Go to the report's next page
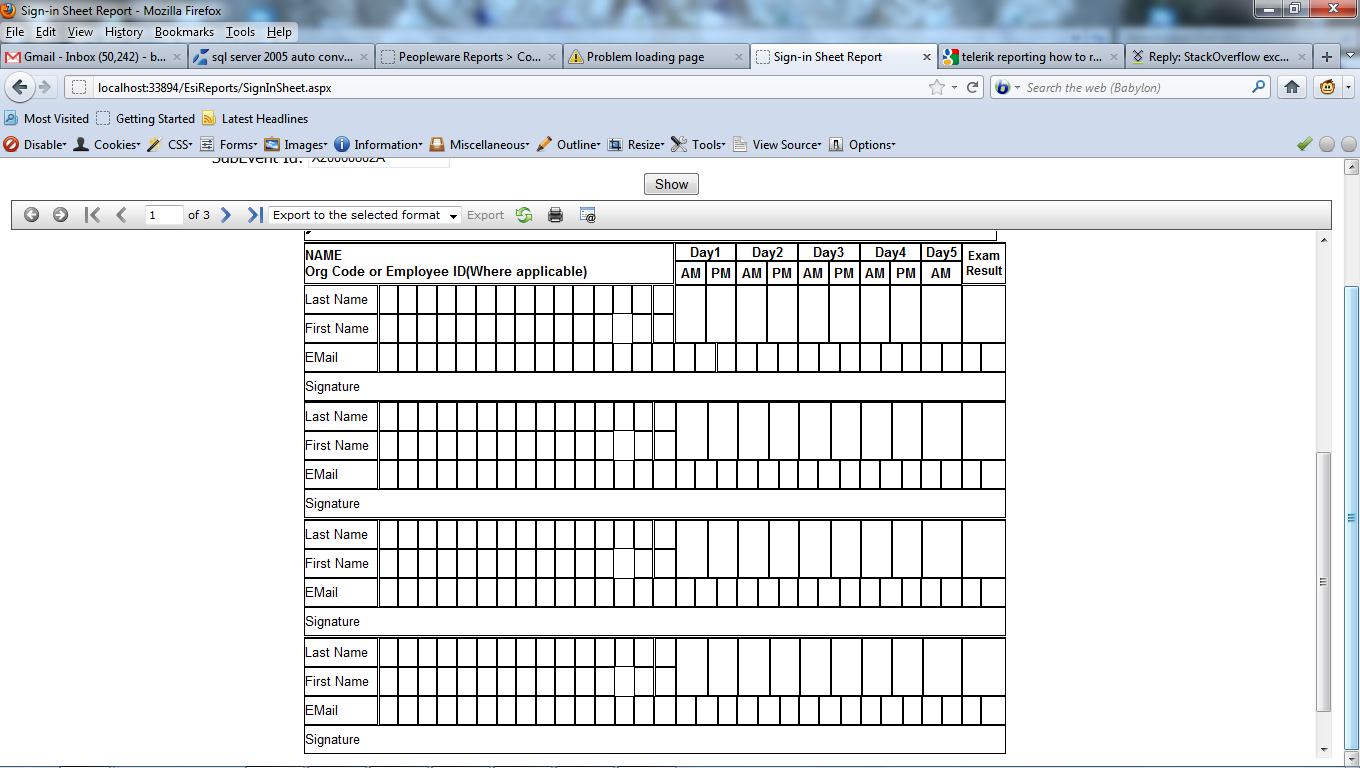Viewport: 1360px width, 768px height. click(226, 215)
